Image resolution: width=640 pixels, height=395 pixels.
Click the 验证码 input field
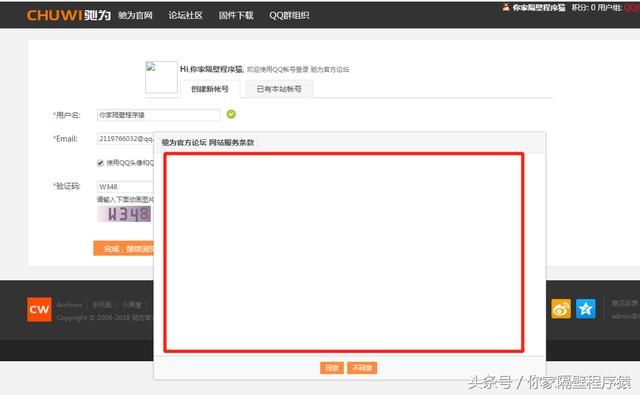tap(125, 186)
